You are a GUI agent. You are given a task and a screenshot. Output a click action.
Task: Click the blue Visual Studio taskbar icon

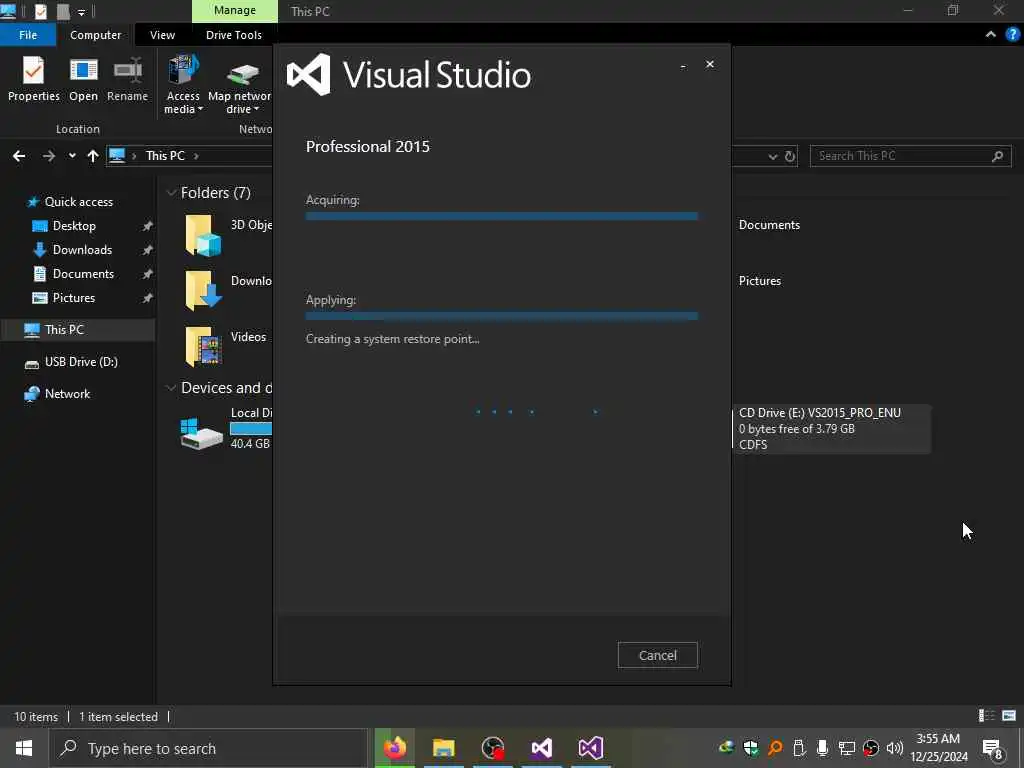541,748
